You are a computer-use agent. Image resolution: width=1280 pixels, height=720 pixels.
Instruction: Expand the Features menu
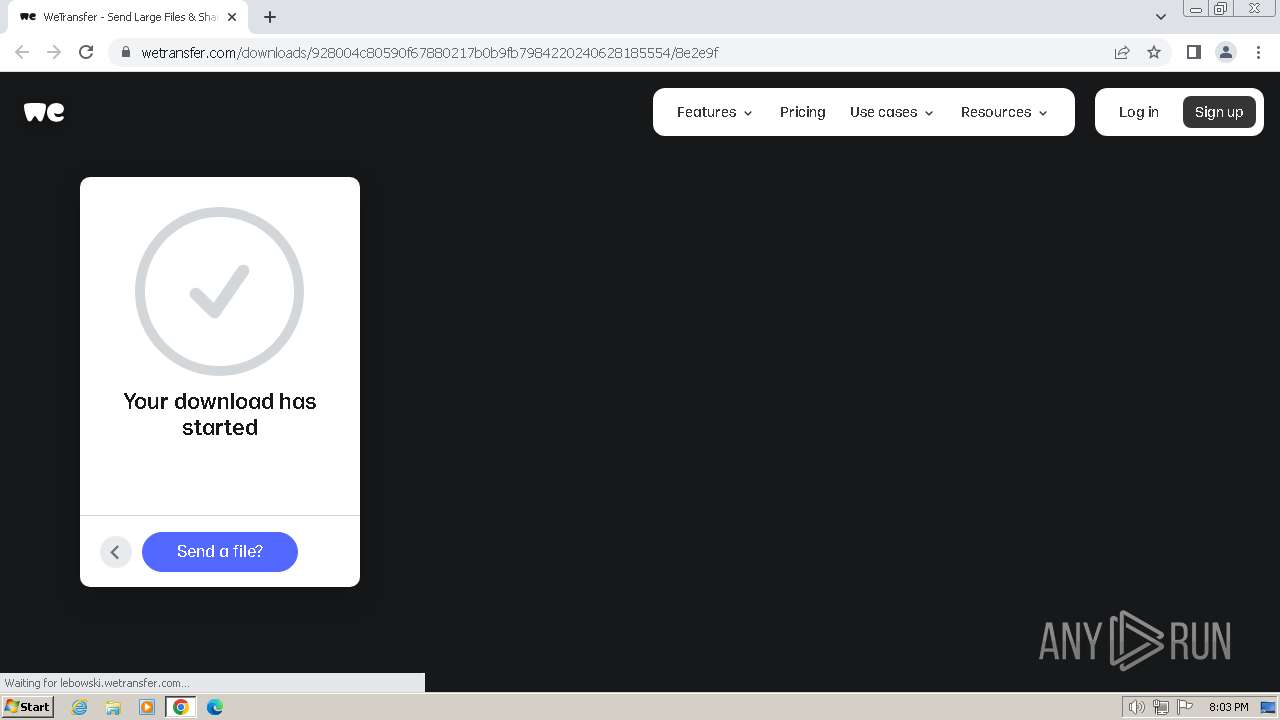click(x=714, y=112)
